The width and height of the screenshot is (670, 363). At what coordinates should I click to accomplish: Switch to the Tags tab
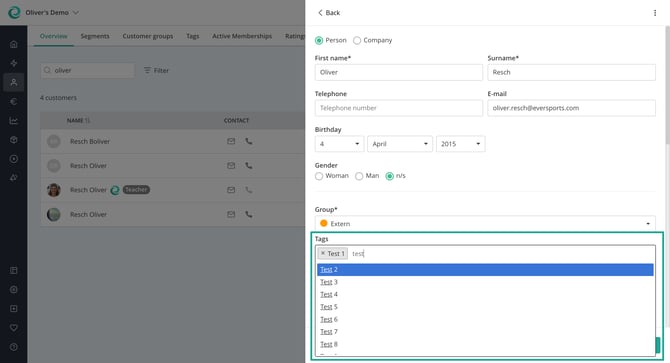(193, 36)
